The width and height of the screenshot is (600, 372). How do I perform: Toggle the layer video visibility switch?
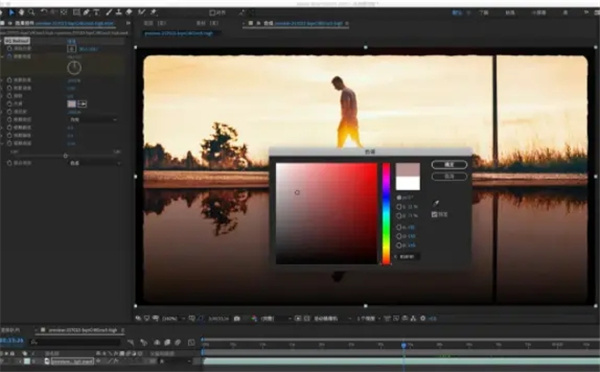pos(2,361)
